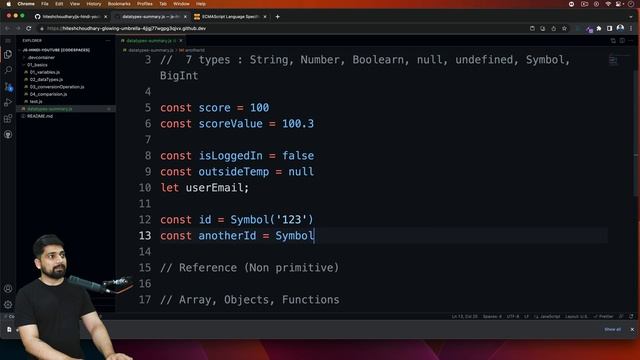
Task: Open macOS Wi-Fi status menu
Action: point(608,4)
